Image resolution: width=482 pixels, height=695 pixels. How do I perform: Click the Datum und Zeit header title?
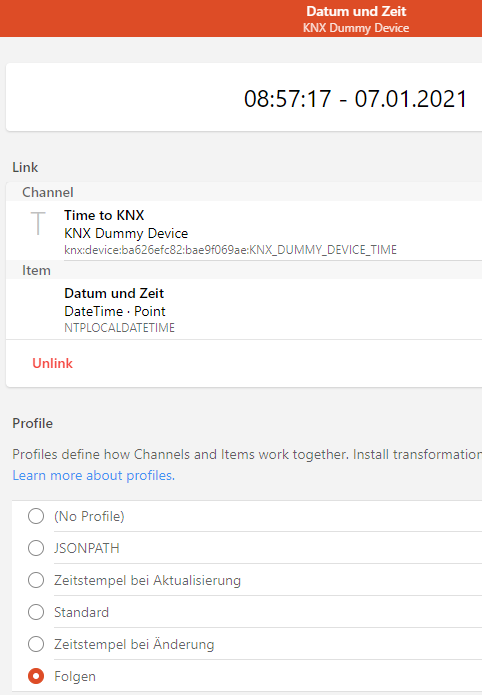(x=356, y=11)
